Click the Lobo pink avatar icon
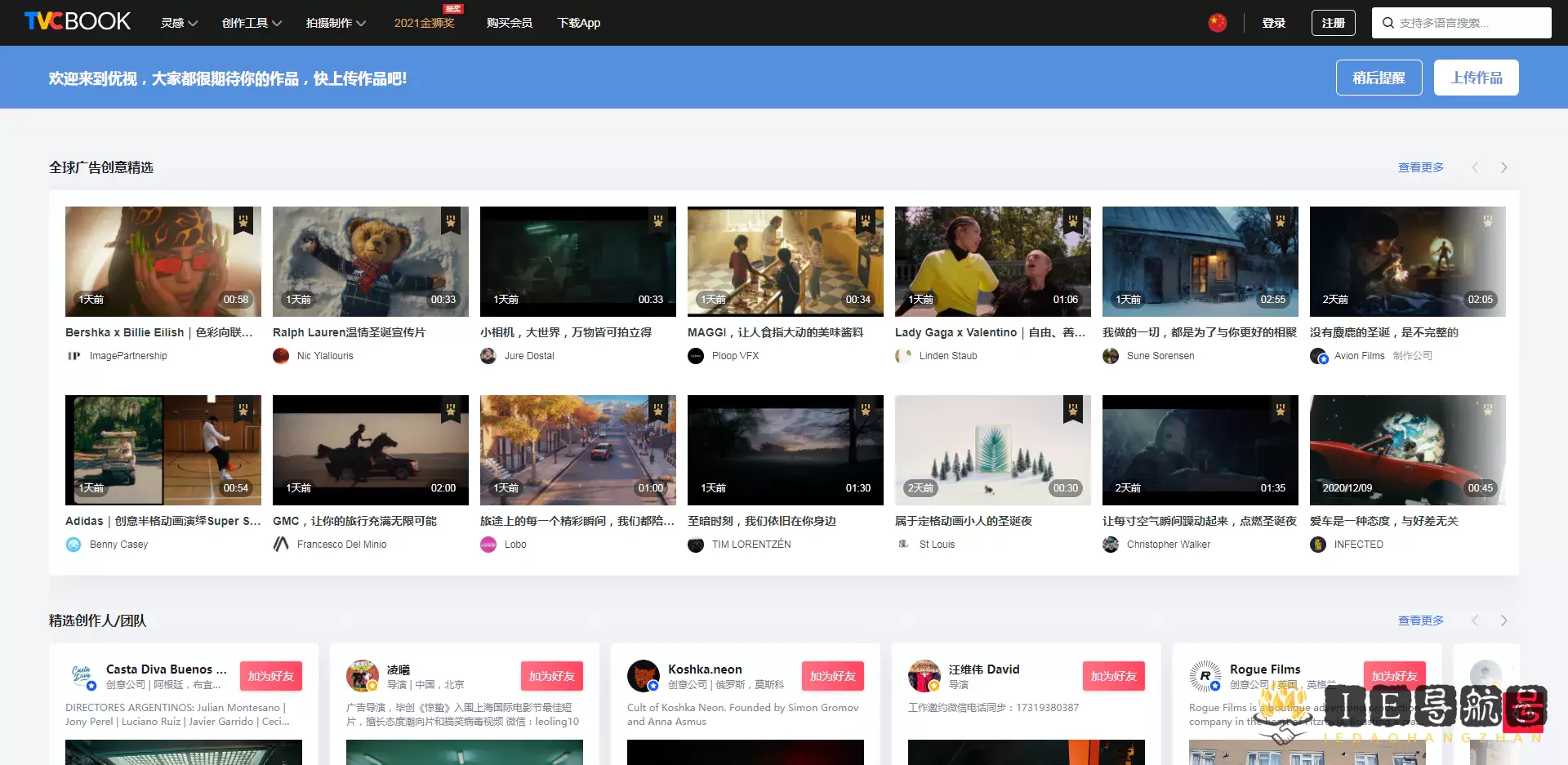1568x765 pixels. 488,545
